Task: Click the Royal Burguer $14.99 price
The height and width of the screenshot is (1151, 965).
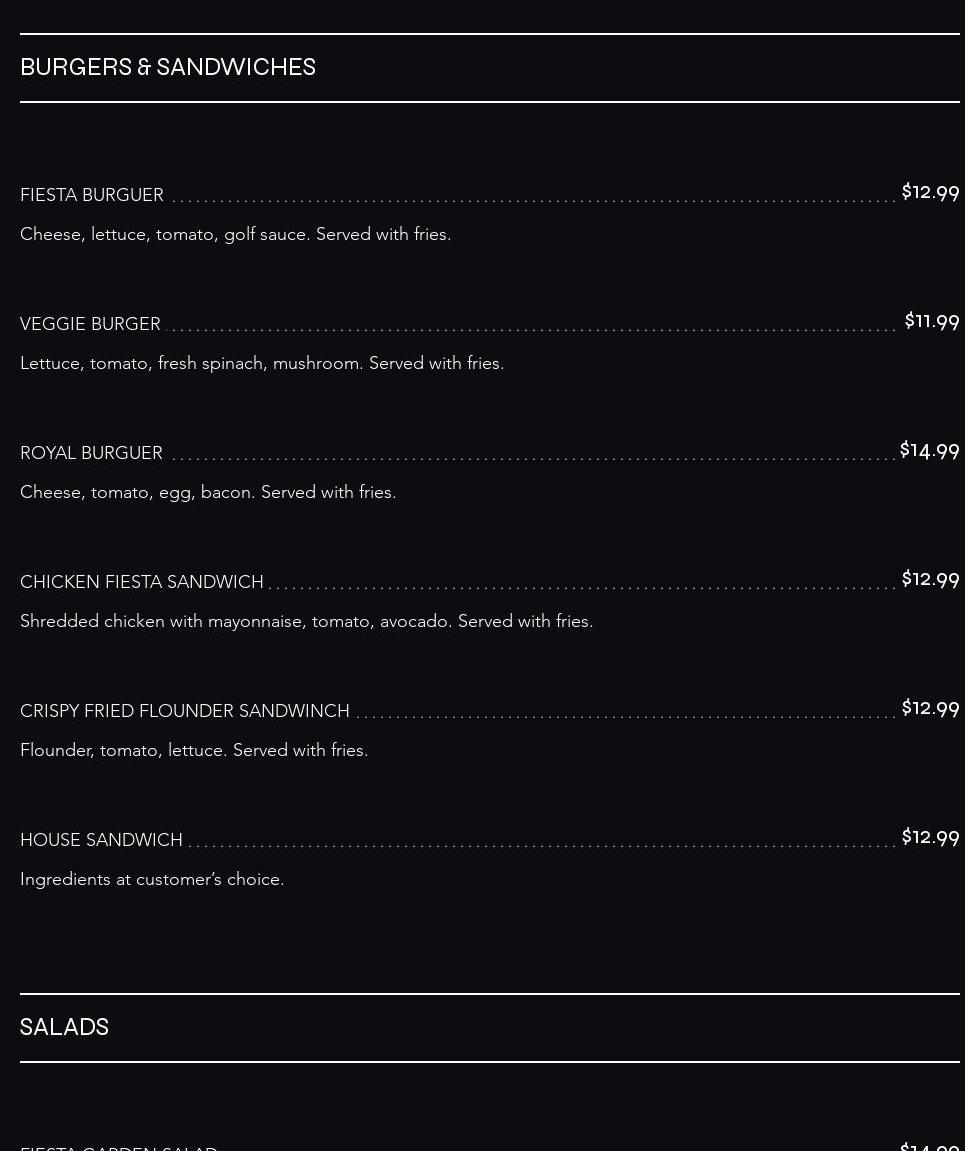Action: pos(929,451)
